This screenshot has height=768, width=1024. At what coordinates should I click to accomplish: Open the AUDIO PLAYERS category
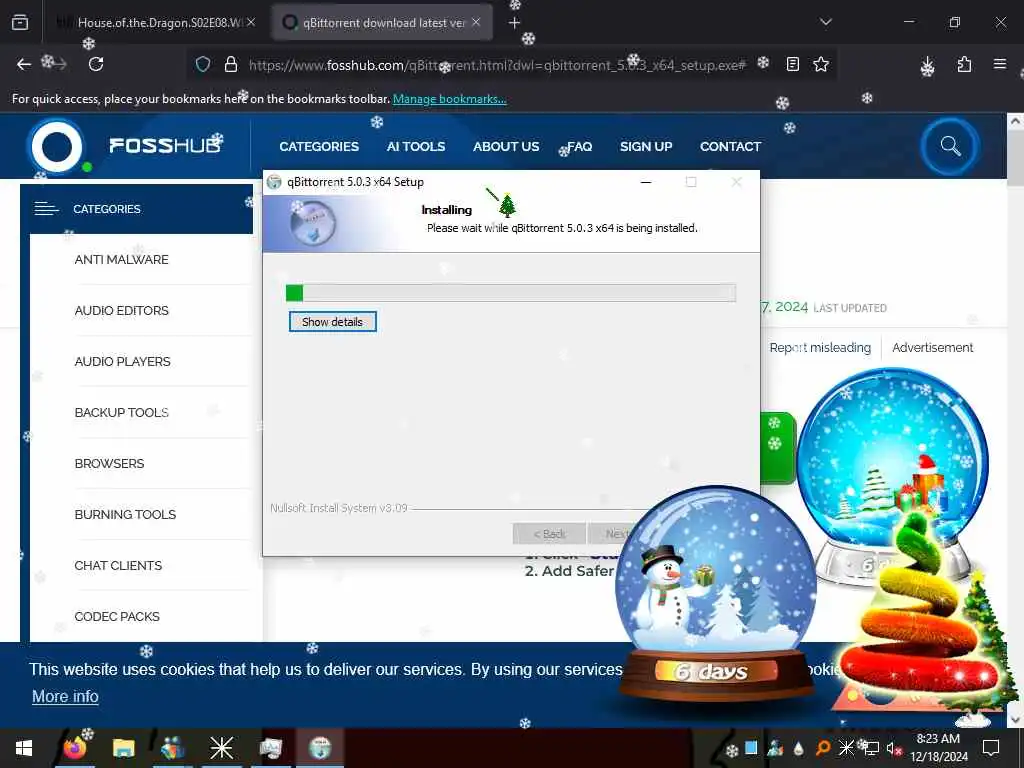(122, 361)
